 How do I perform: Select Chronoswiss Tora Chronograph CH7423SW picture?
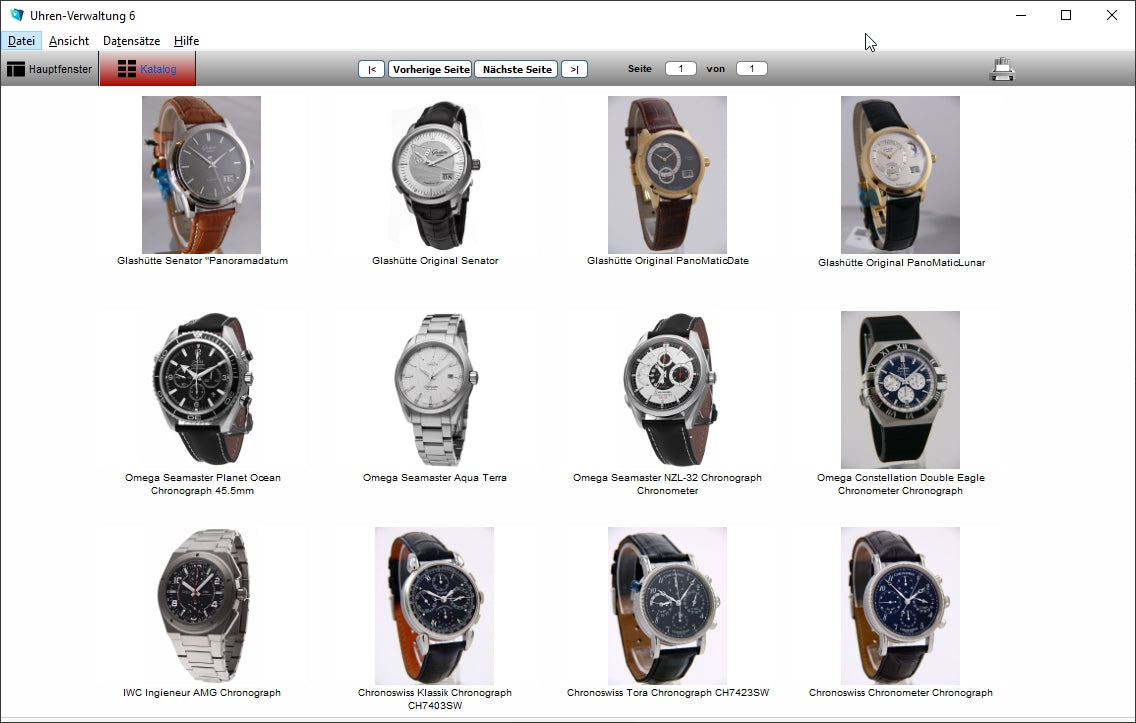pos(667,606)
